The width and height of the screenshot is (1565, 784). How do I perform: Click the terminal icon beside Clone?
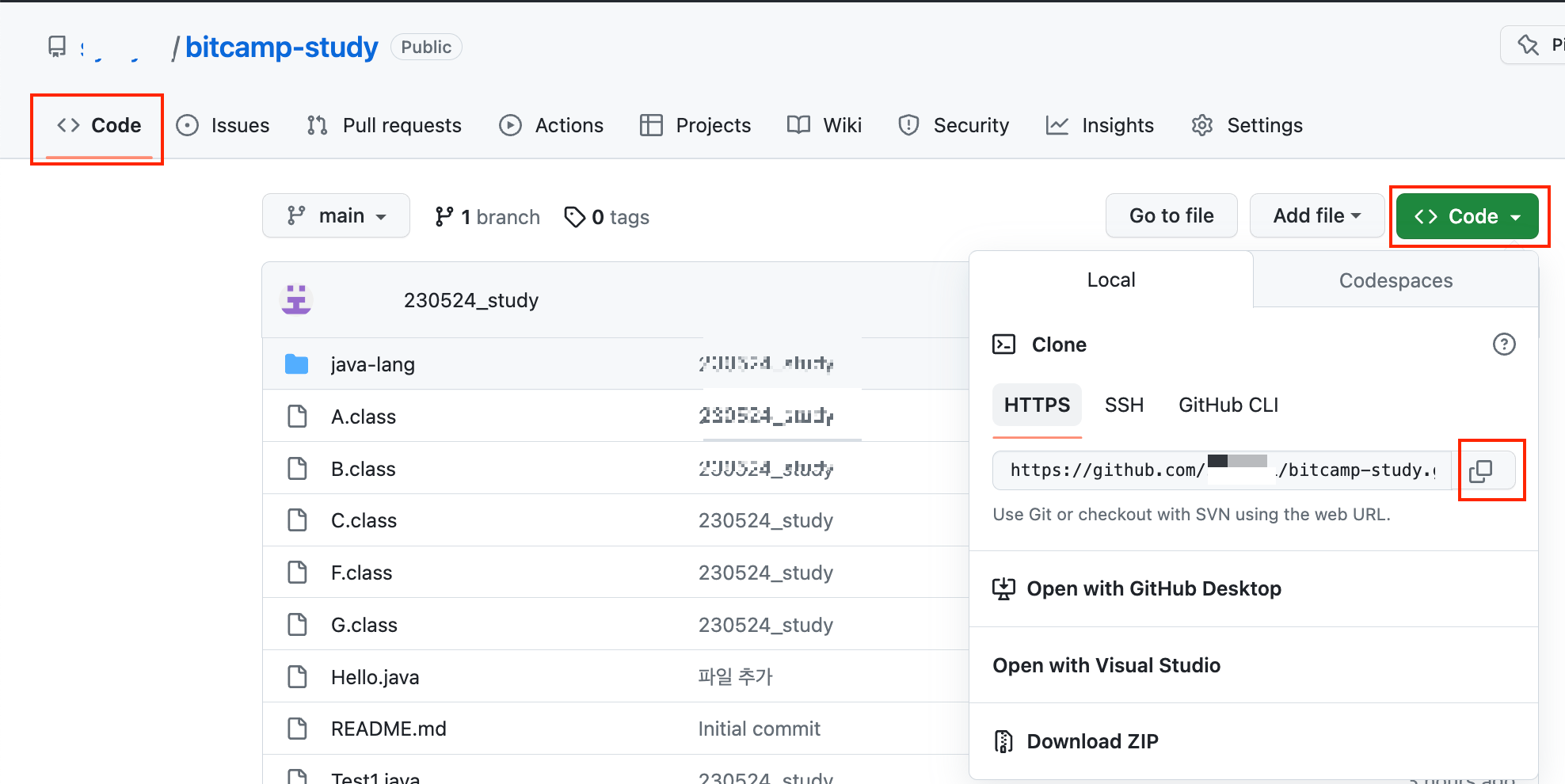pyautogui.click(x=1003, y=344)
